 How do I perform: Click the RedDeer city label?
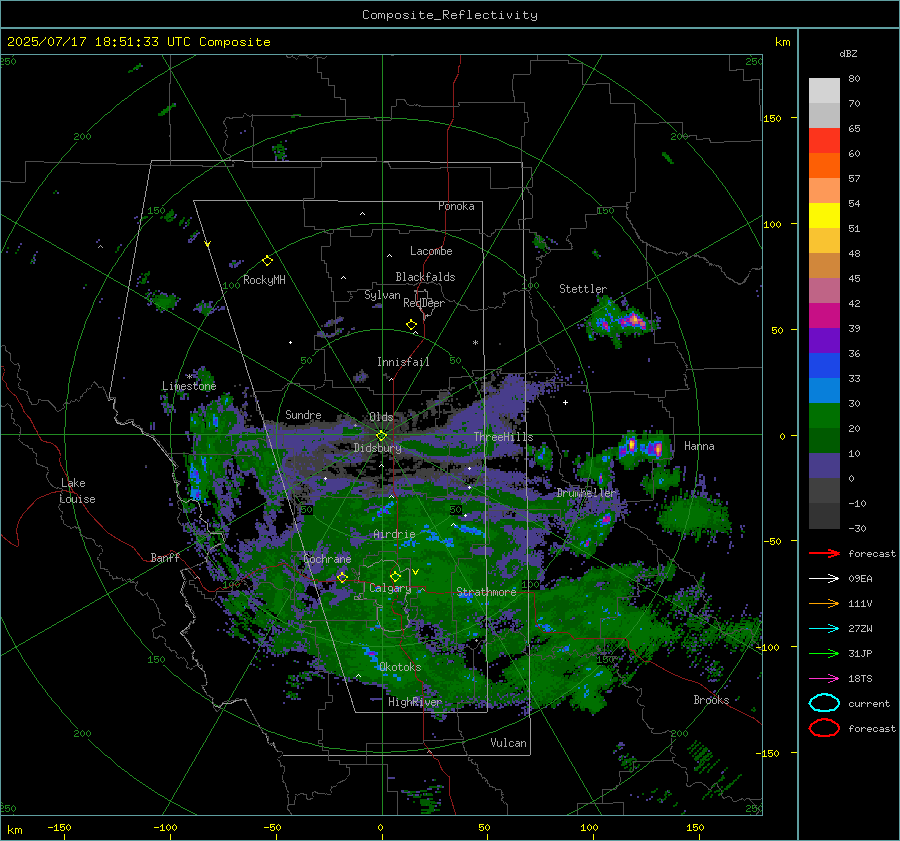pyautogui.click(x=424, y=303)
